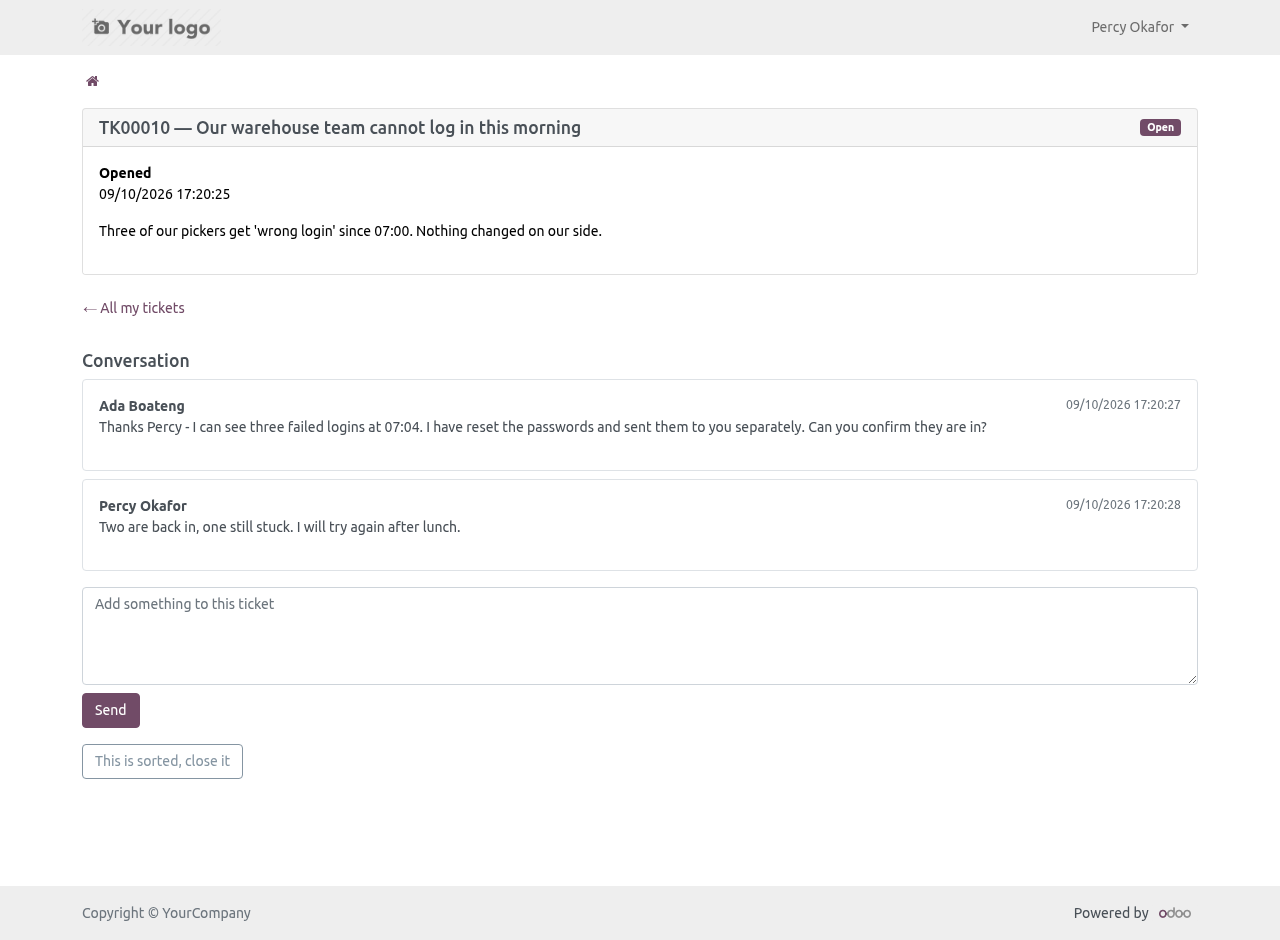Click Copyright © YourCompany text
Screen dimensions: 1280x940
pos(166,913)
